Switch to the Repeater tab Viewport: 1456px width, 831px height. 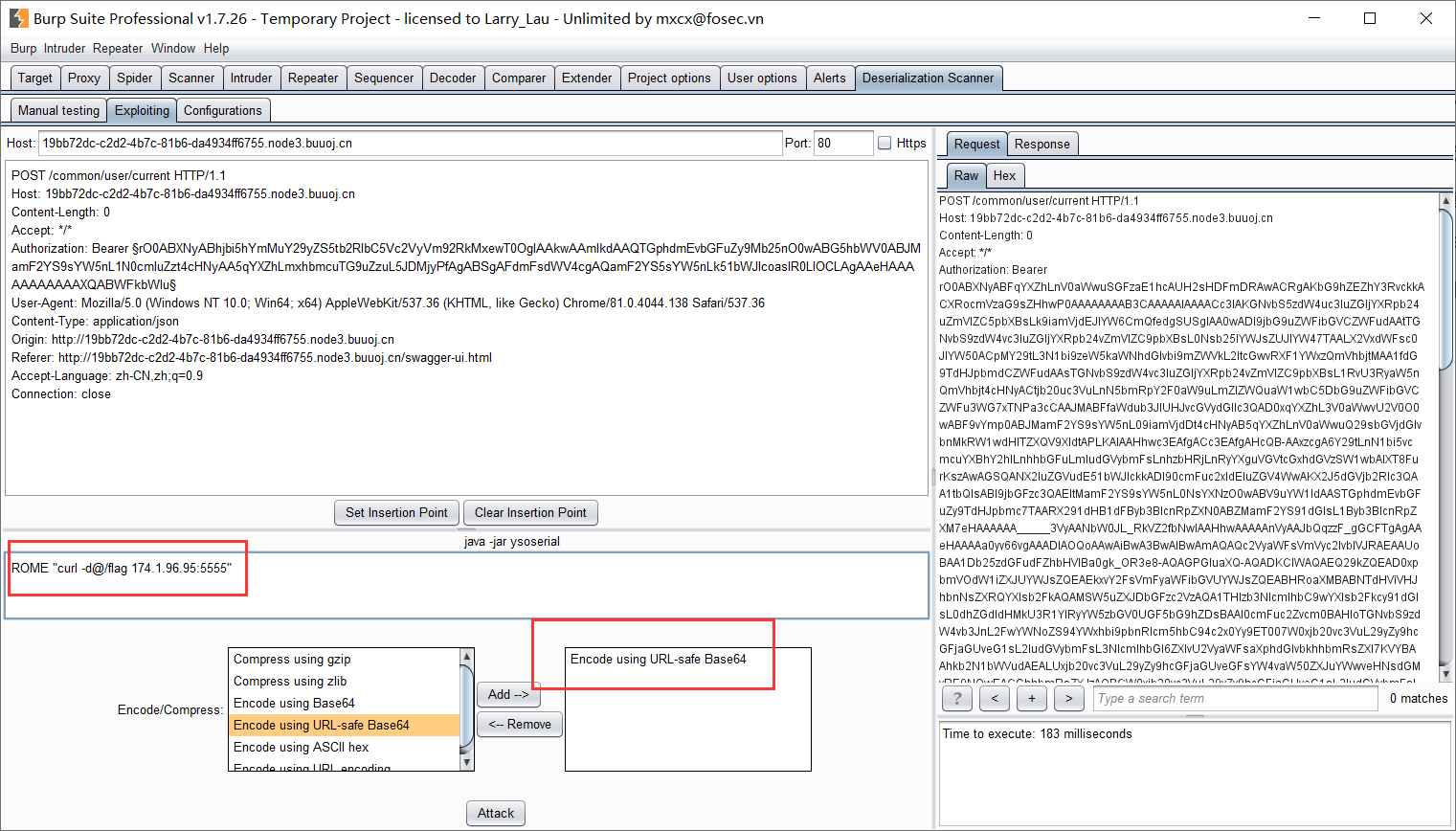313,78
